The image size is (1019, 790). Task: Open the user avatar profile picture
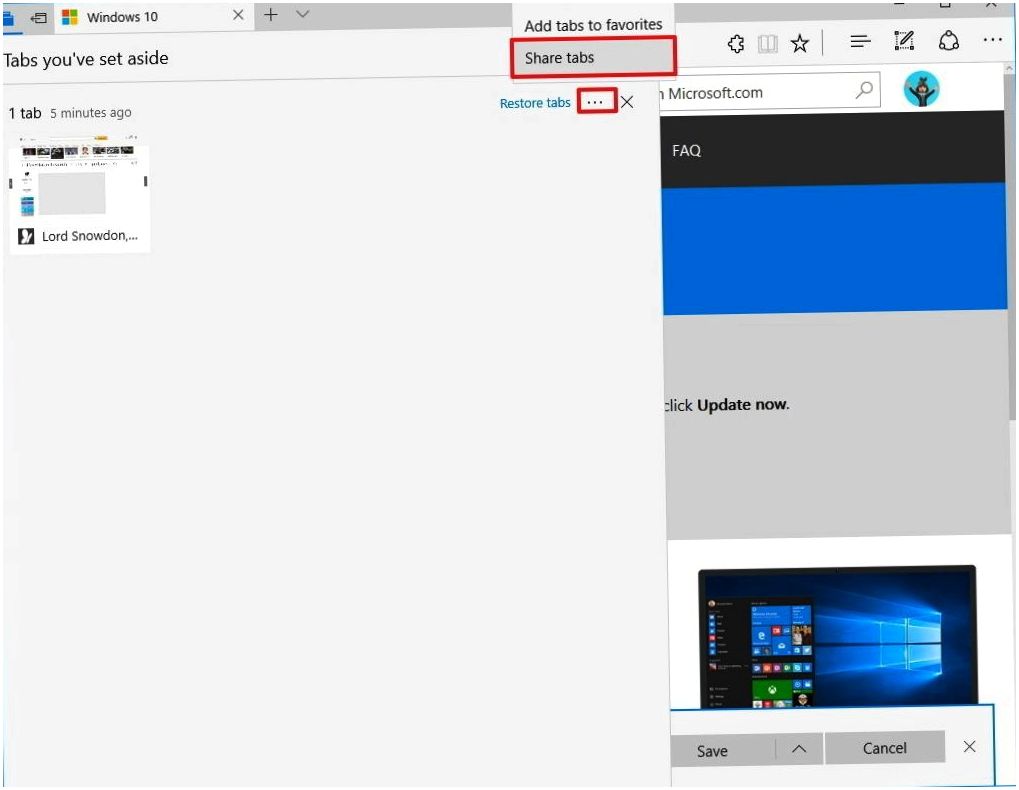(x=921, y=90)
